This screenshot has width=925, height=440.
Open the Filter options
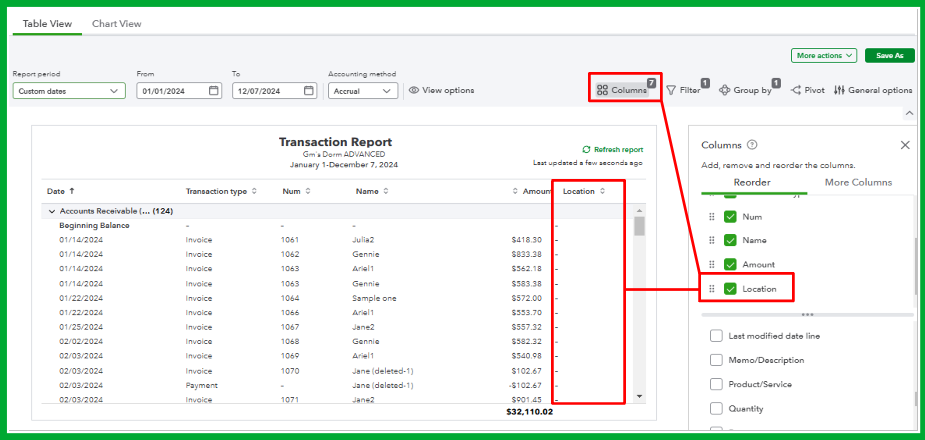(684, 90)
